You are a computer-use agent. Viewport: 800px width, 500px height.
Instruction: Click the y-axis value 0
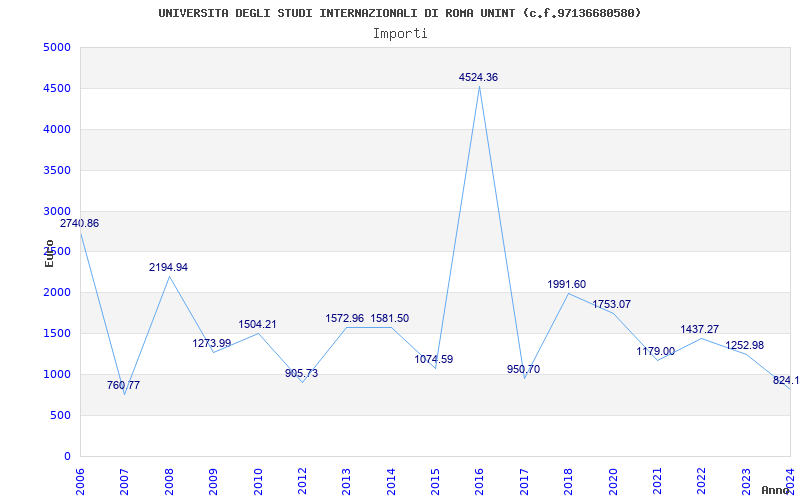(x=67, y=456)
